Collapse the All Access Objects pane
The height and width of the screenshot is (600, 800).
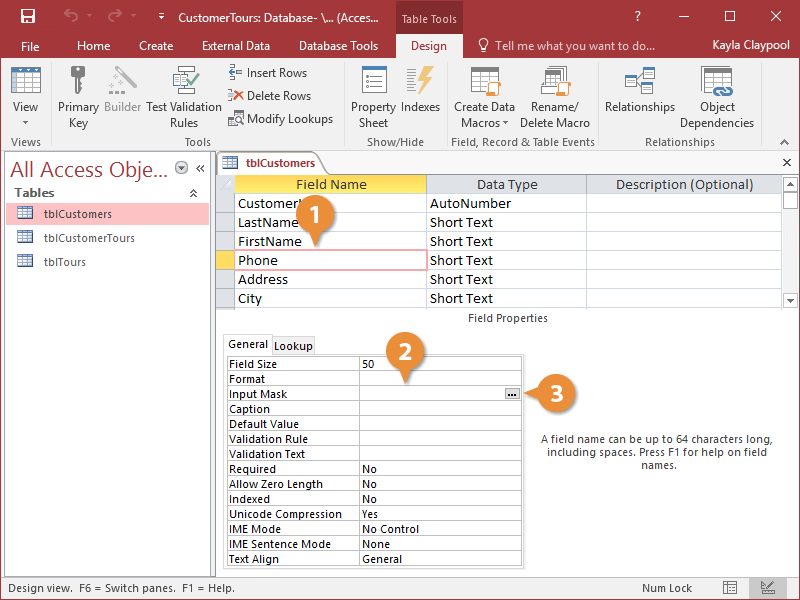point(199,168)
